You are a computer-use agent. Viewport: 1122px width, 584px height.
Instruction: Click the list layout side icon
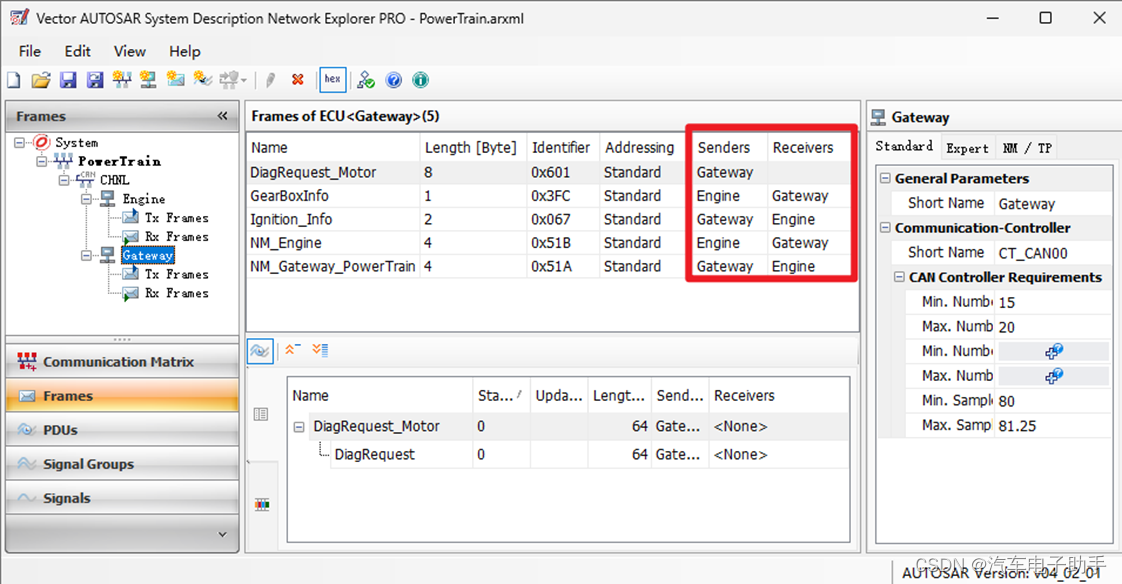click(261, 414)
